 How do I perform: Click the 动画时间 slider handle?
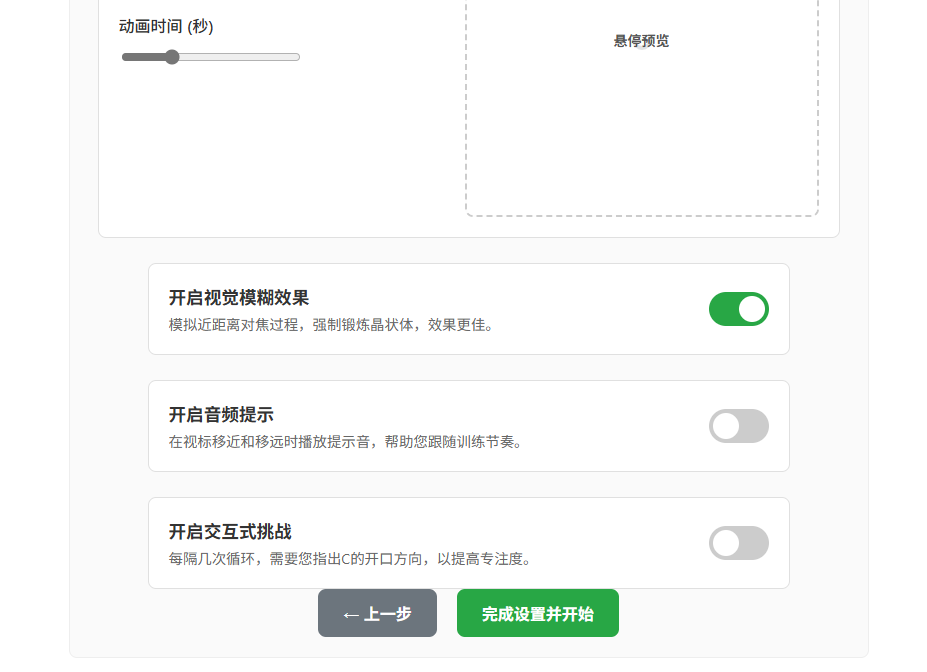tap(172, 57)
